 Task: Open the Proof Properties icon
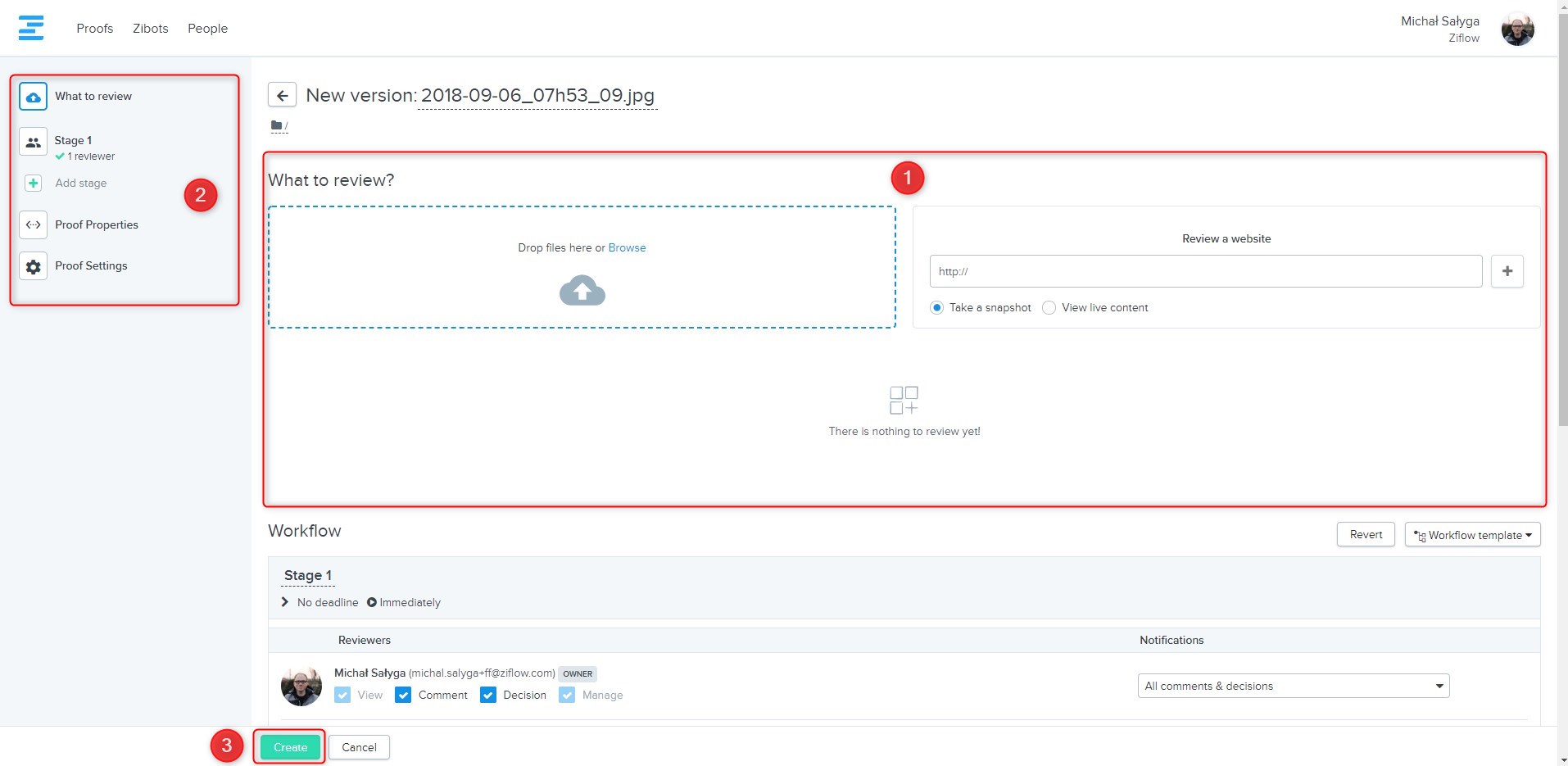[33, 224]
